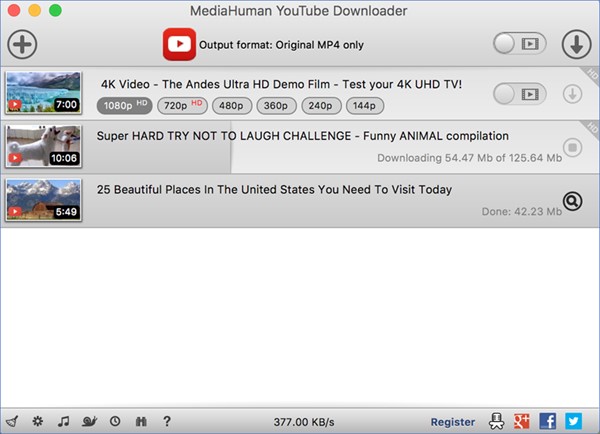Click the 25 Beautiful Places title text
Image resolution: width=600 pixels, height=434 pixels.
click(x=274, y=189)
